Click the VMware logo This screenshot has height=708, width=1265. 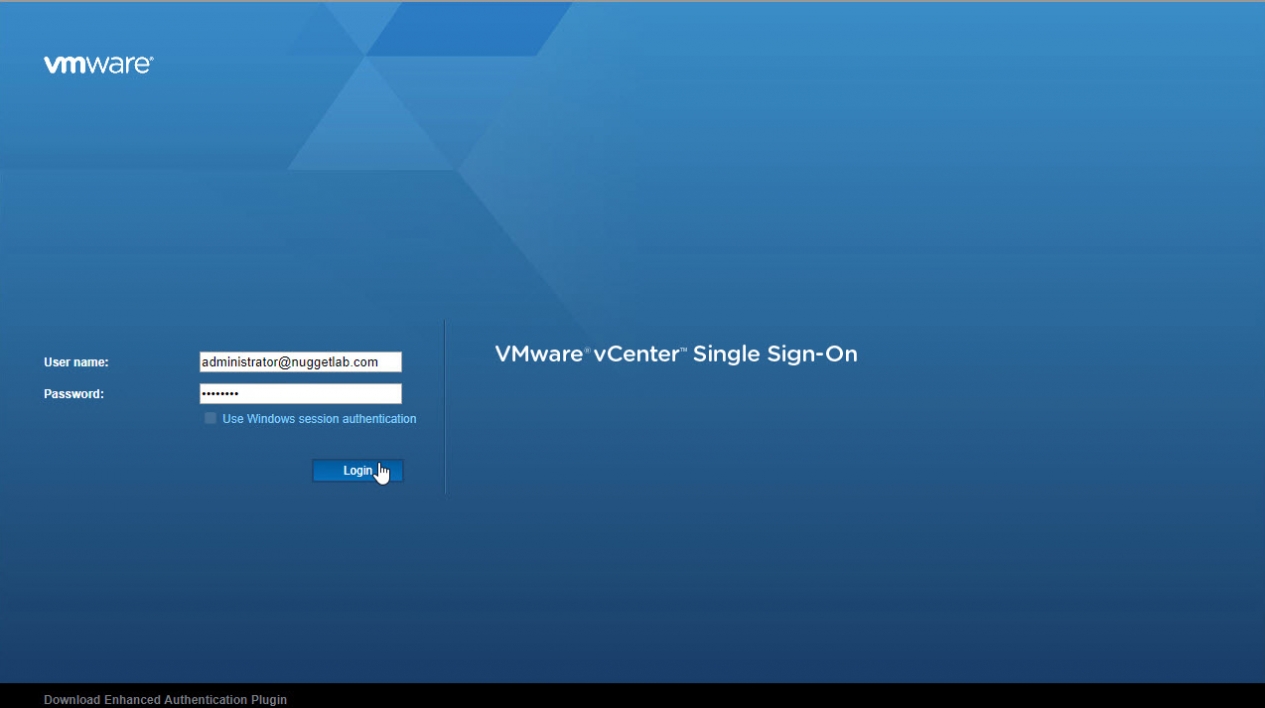[x=98, y=65]
